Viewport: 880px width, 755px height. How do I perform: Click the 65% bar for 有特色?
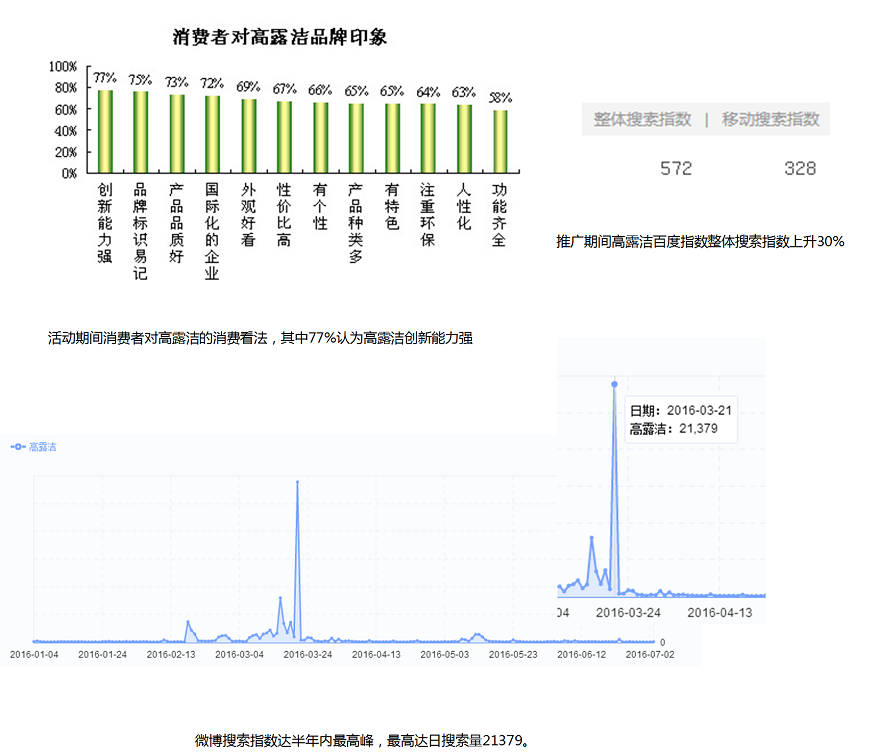click(x=392, y=138)
